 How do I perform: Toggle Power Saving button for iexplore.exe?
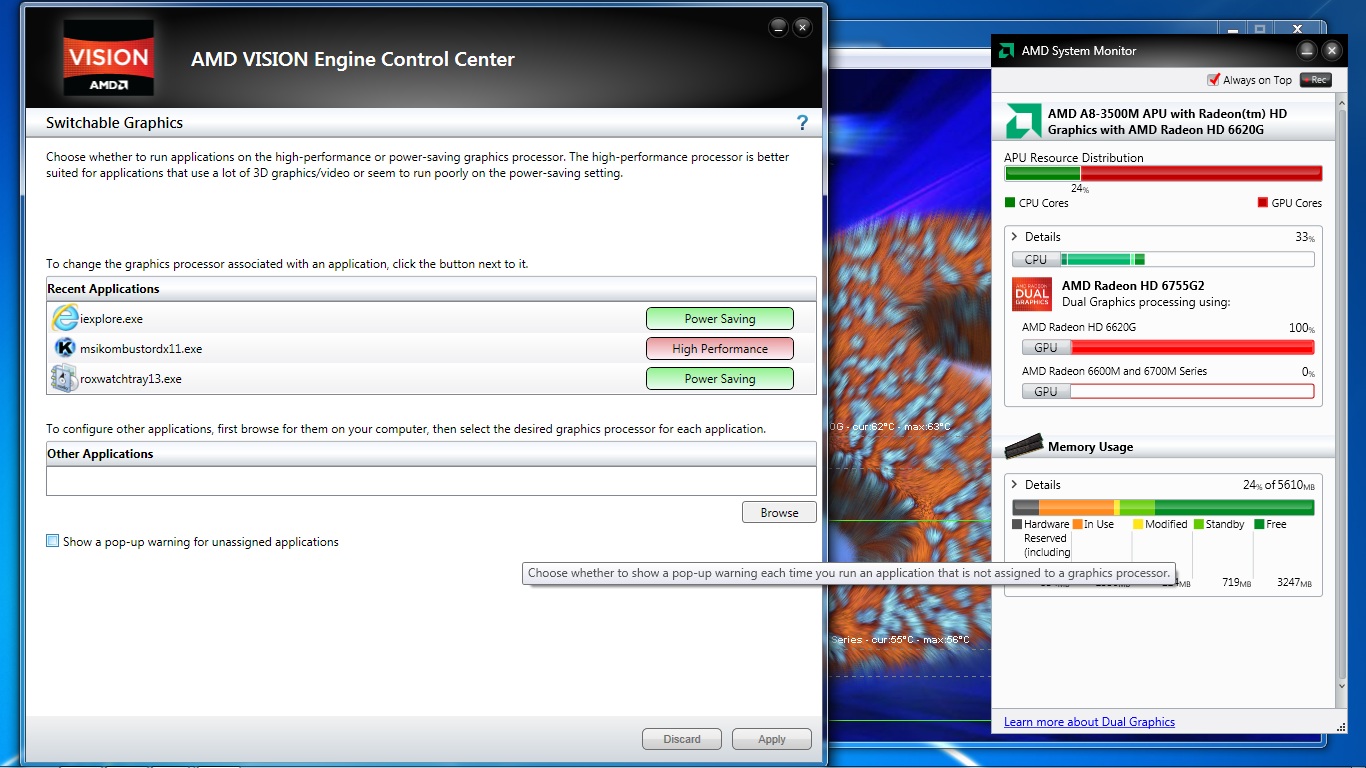tap(720, 319)
